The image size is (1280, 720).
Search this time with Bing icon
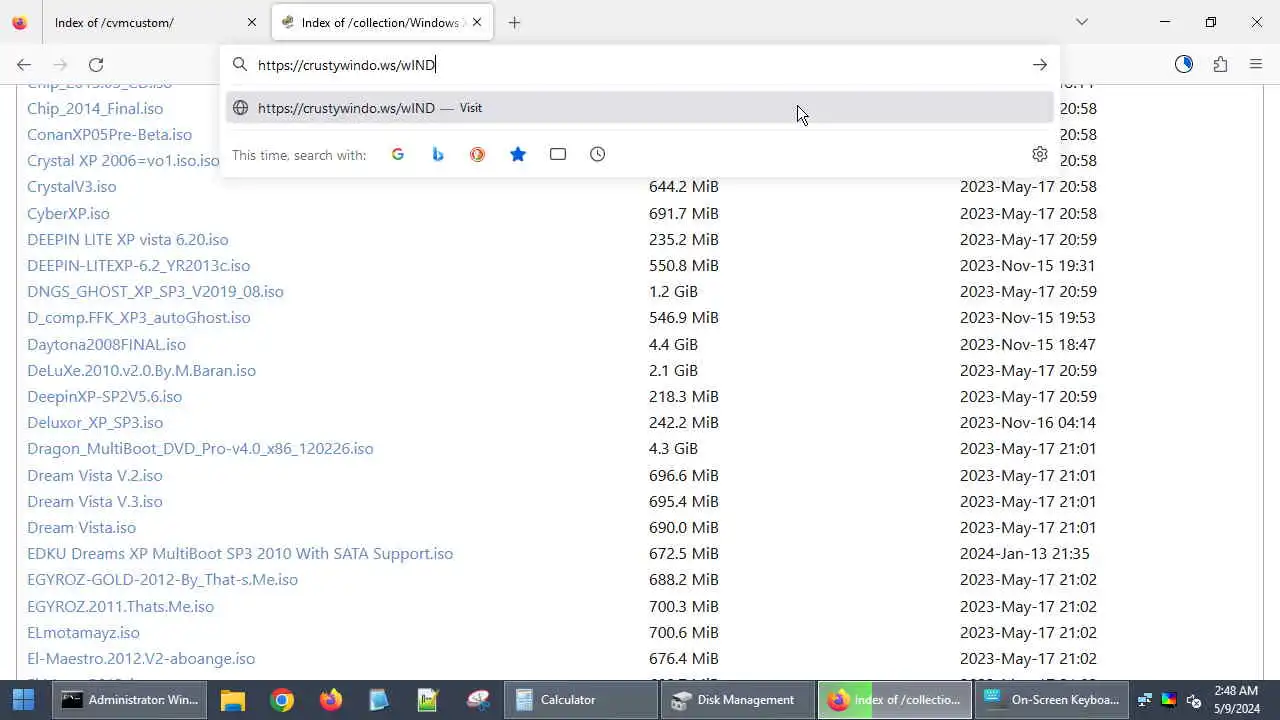click(438, 154)
